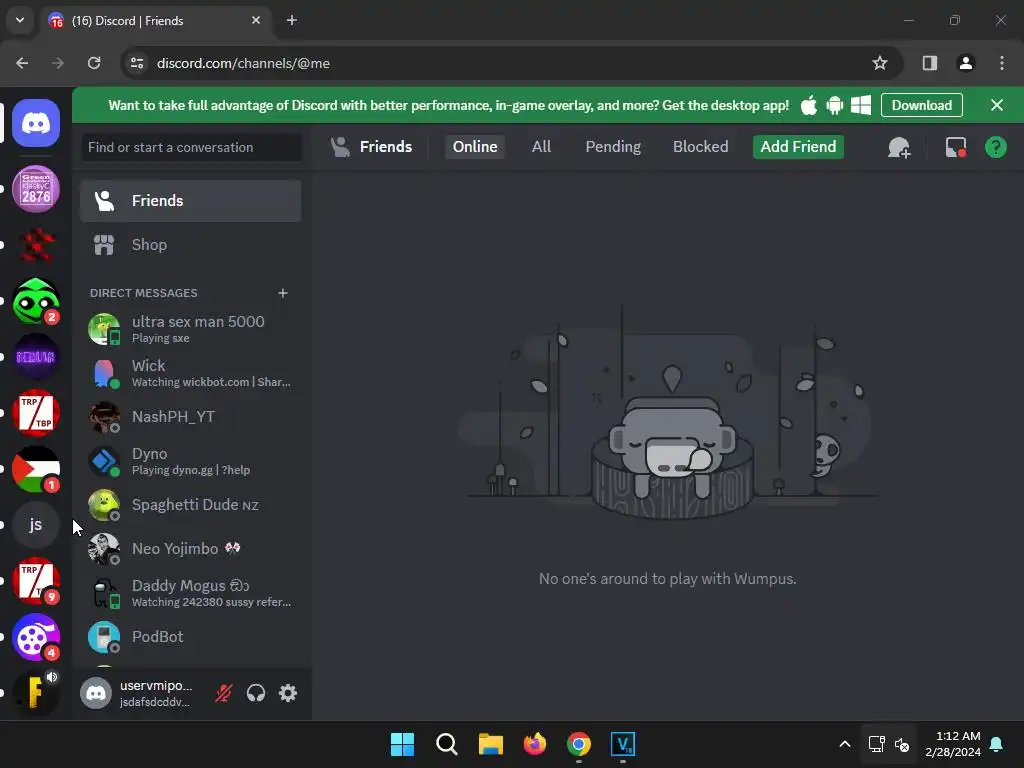Click the Add Friend button
This screenshot has width=1024, height=768.
pos(798,147)
